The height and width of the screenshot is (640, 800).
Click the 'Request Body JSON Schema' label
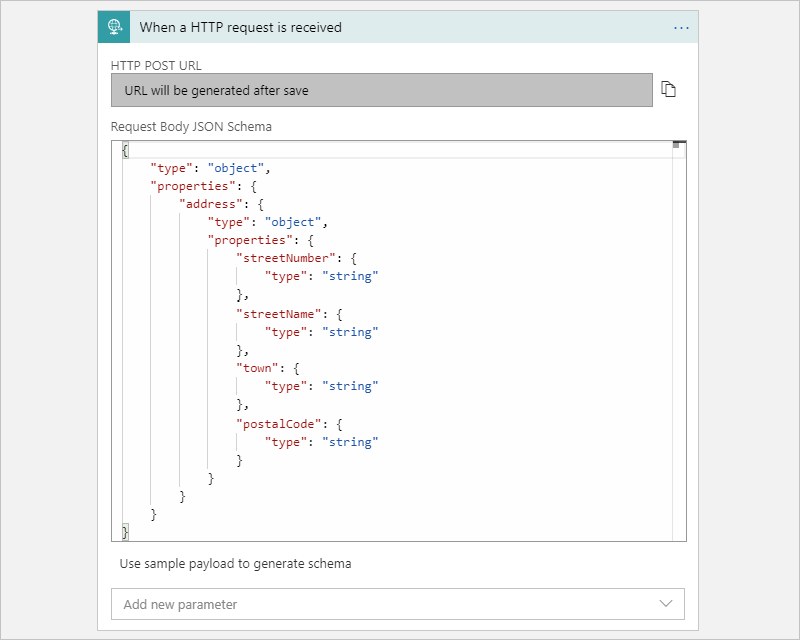[x=190, y=127]
